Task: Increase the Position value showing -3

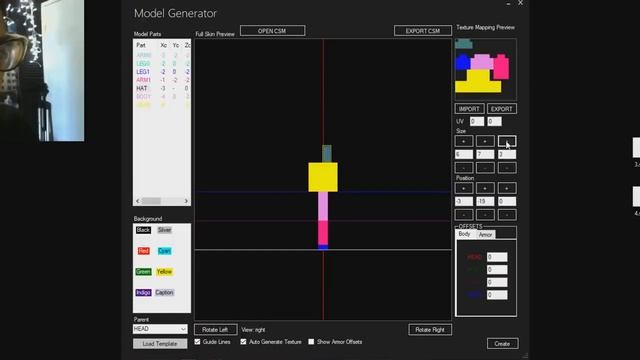Action: tap(464, 188)
